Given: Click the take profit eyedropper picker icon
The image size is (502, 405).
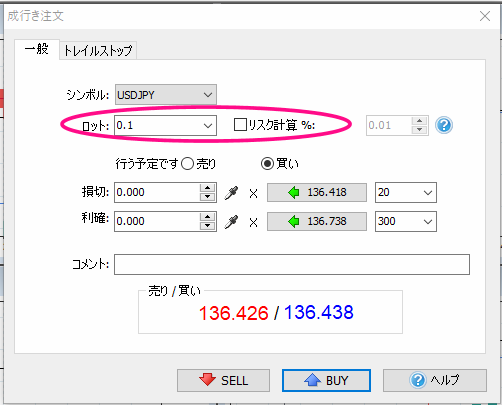Looking at the screenshot, I should click(x=231, y=222).
